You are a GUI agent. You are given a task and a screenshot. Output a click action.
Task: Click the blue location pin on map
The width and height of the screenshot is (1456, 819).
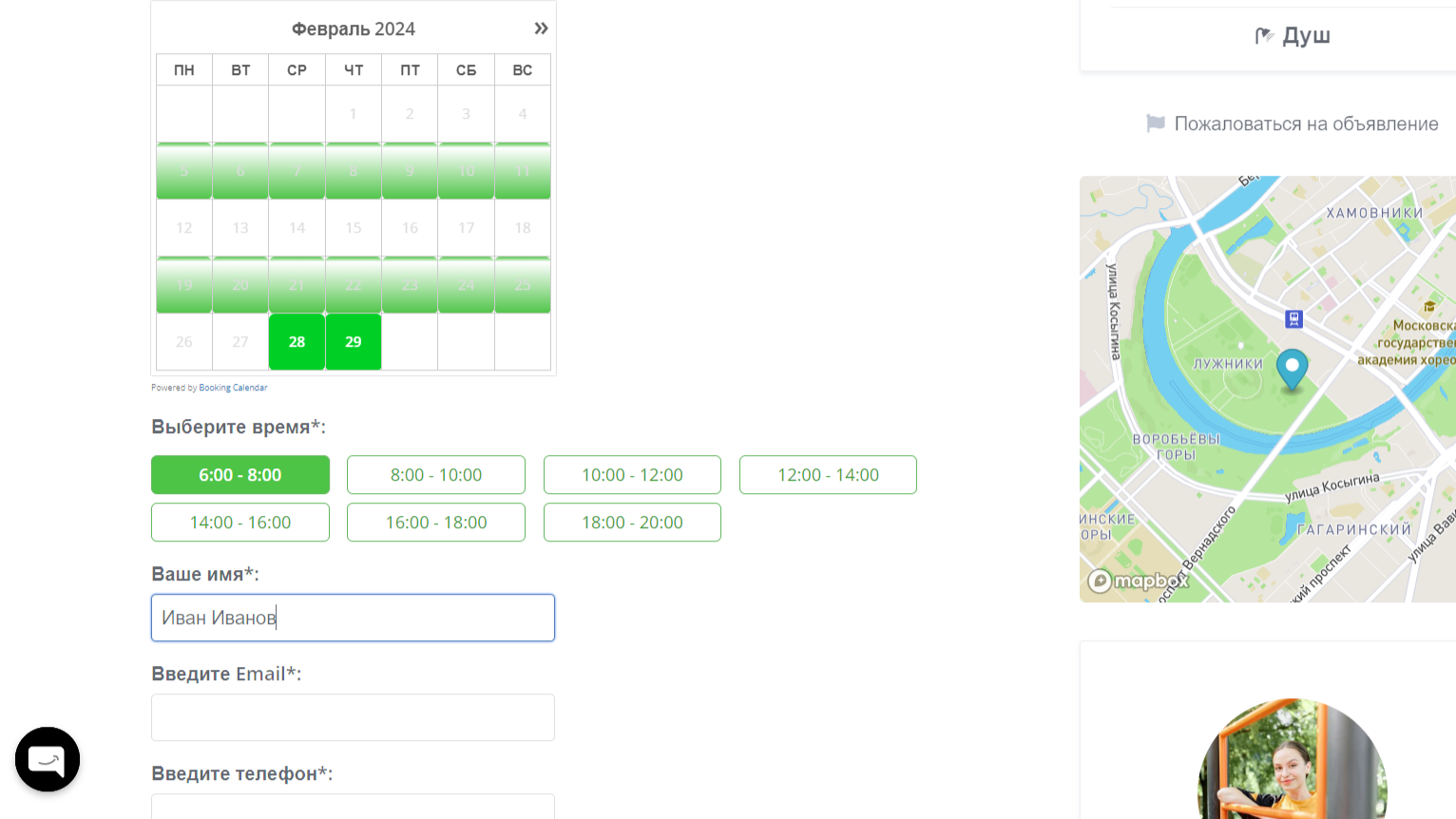[x=1292, y=368]
